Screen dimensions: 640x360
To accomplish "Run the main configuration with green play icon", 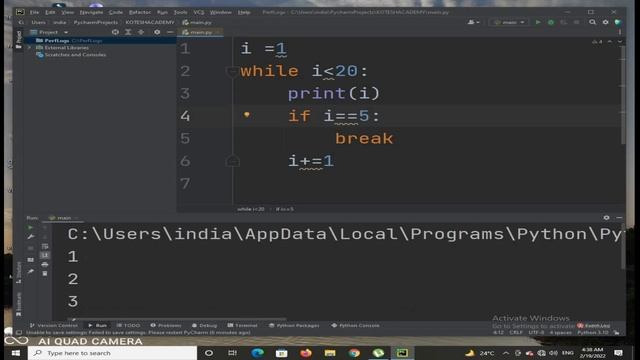I will pos(538,22).
